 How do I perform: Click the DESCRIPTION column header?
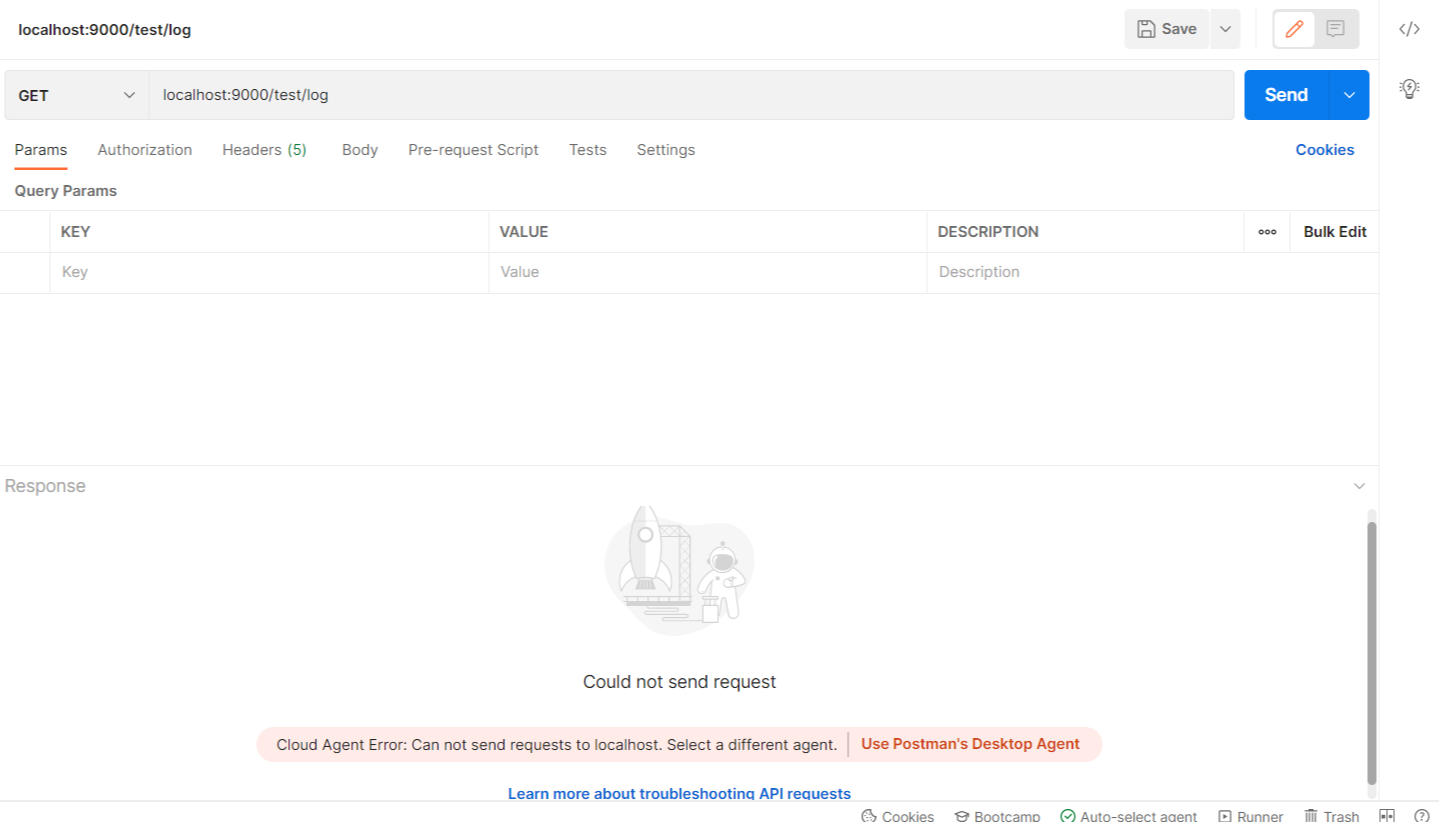(988, 232)
